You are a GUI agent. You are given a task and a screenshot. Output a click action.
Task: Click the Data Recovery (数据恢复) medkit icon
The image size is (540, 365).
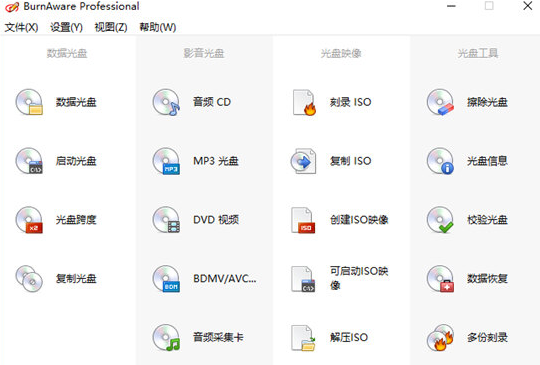(440, 279)
